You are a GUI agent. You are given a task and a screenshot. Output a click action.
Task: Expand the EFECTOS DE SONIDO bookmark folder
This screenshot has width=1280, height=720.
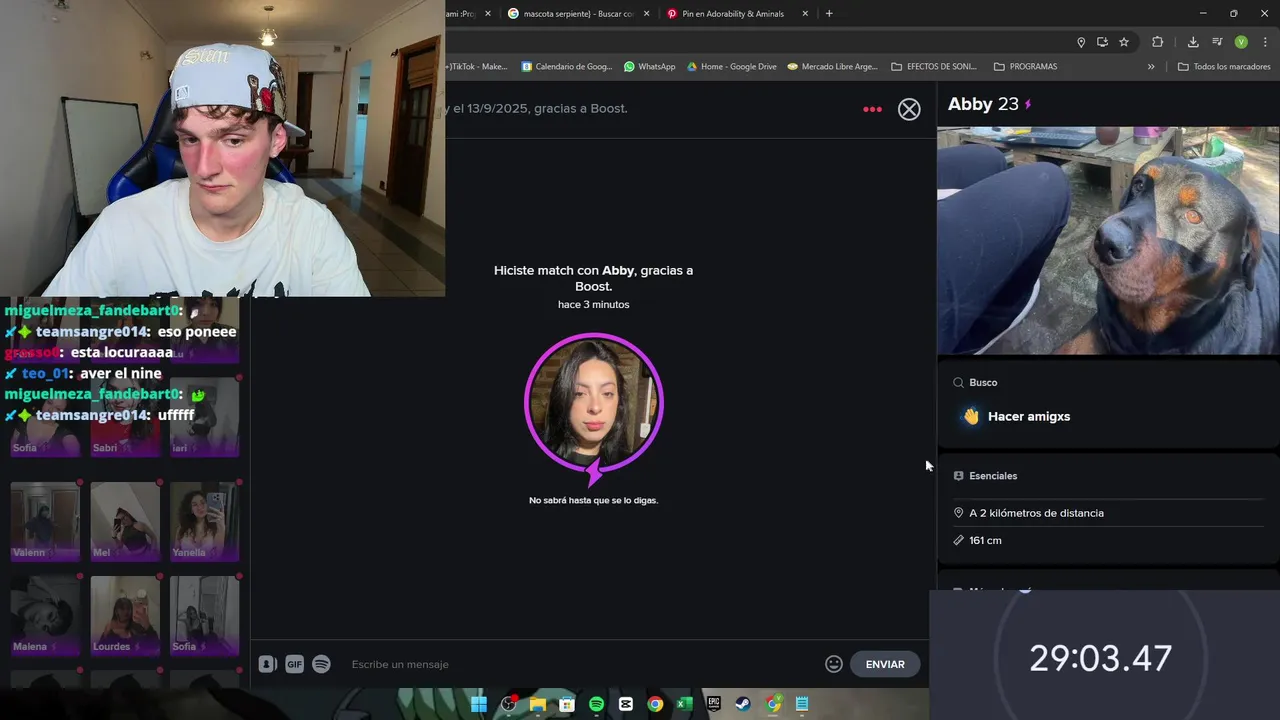pyautogui.click(x=934, y=67)
